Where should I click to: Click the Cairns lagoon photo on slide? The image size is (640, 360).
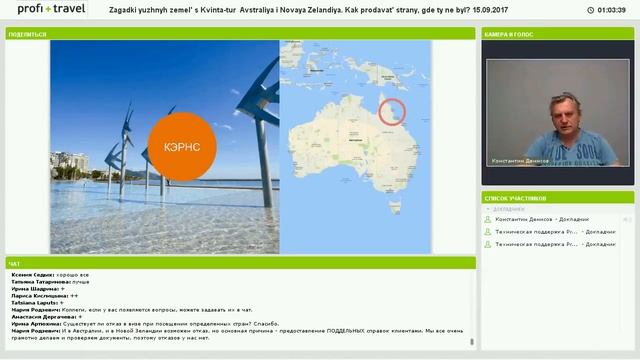point(165,147)
